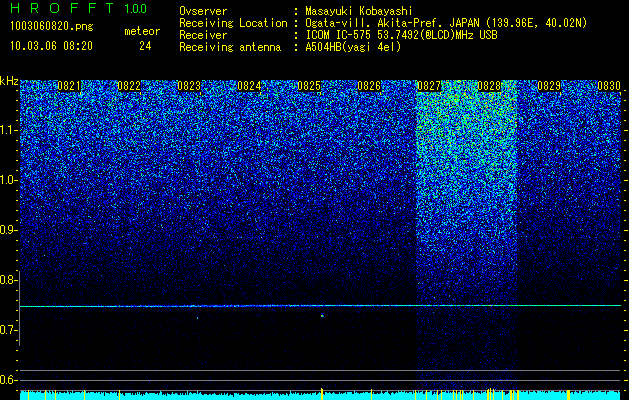Image resolution: width=629 pixels, height=400 pixels.
Task: Click the 0821 time marker
Action: 69,86
